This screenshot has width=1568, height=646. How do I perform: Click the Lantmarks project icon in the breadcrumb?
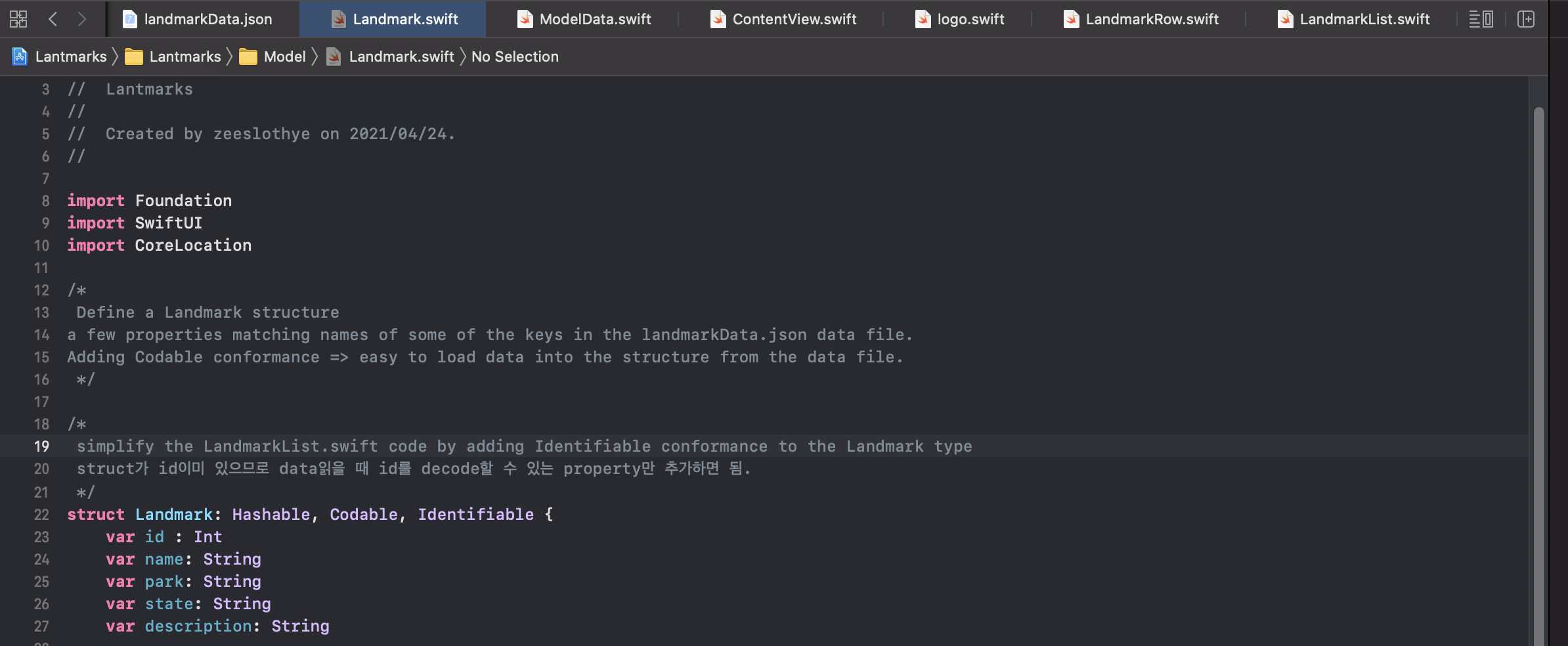coord(20,56)
